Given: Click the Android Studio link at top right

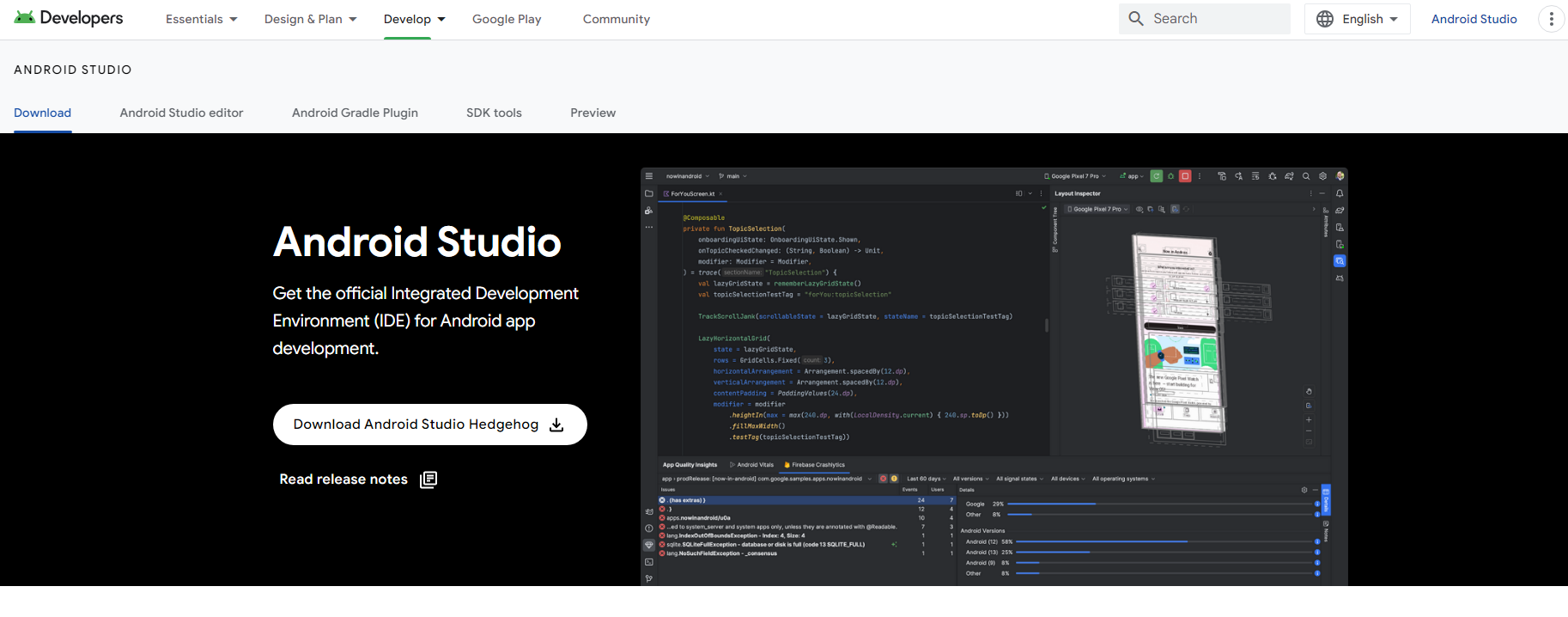Looking at the screenshot, I should (x=1474, y=19).
